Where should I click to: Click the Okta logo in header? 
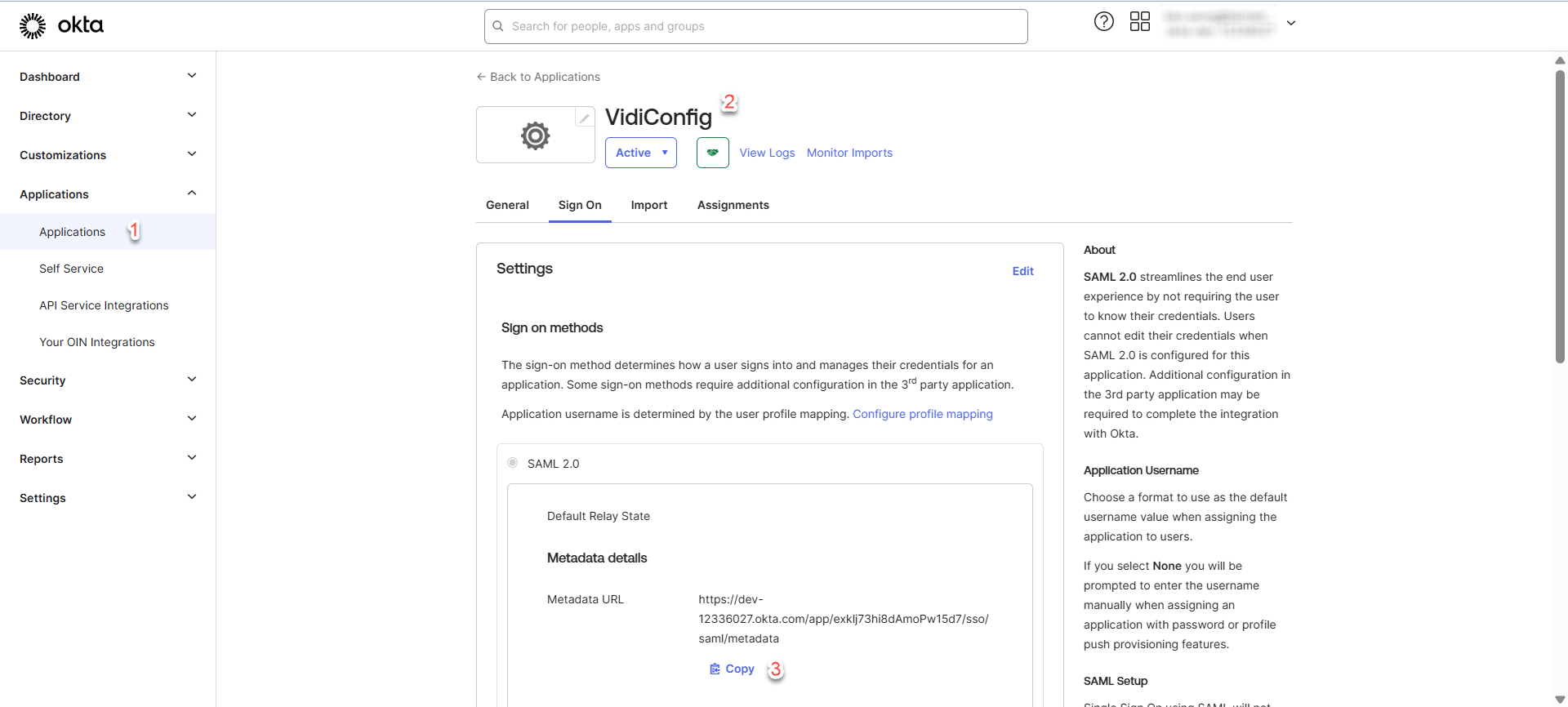click(61, 25)
